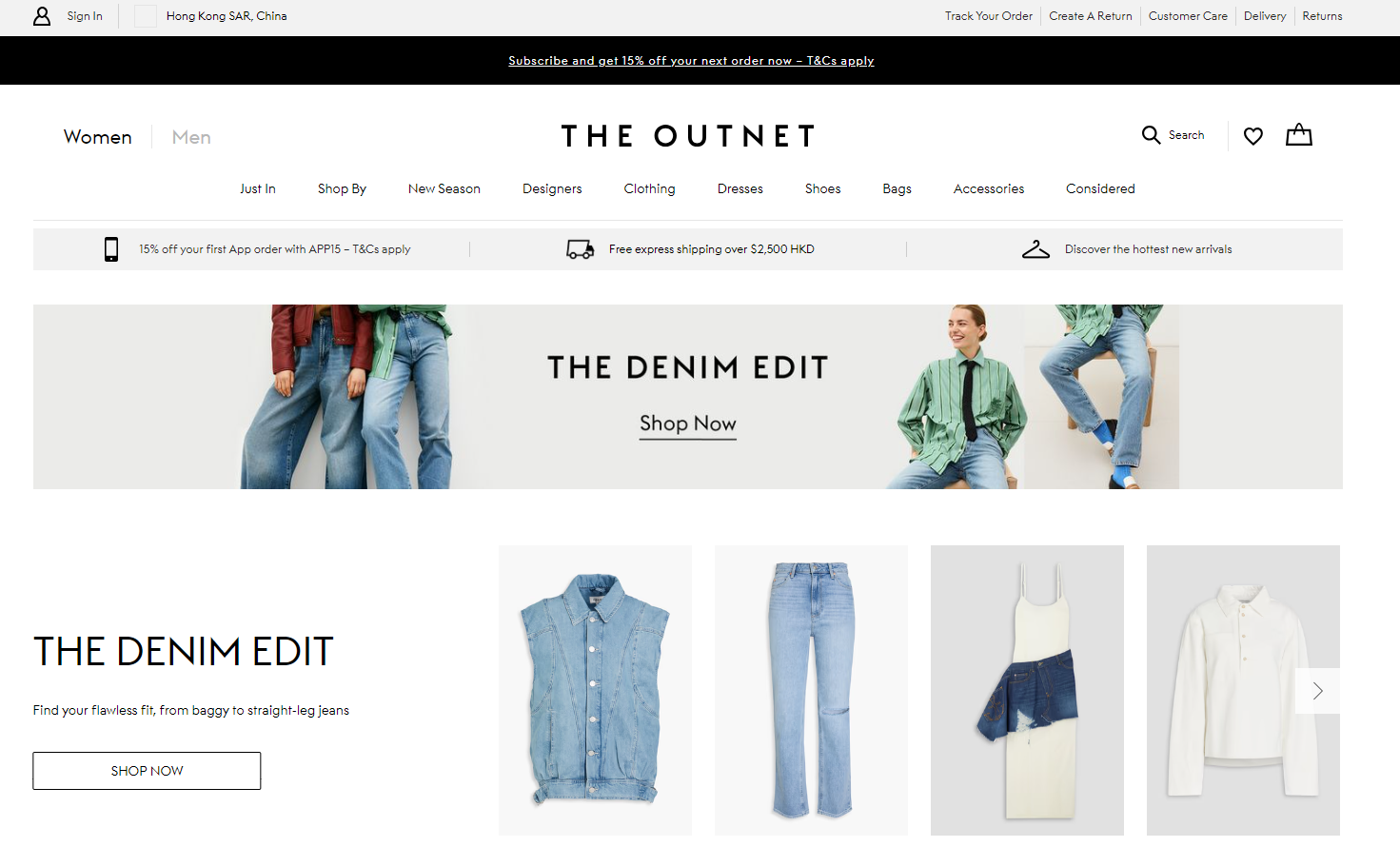Screen dimensions: 1400x847
Task: Switch to the Men section
Action: point(191,137)
